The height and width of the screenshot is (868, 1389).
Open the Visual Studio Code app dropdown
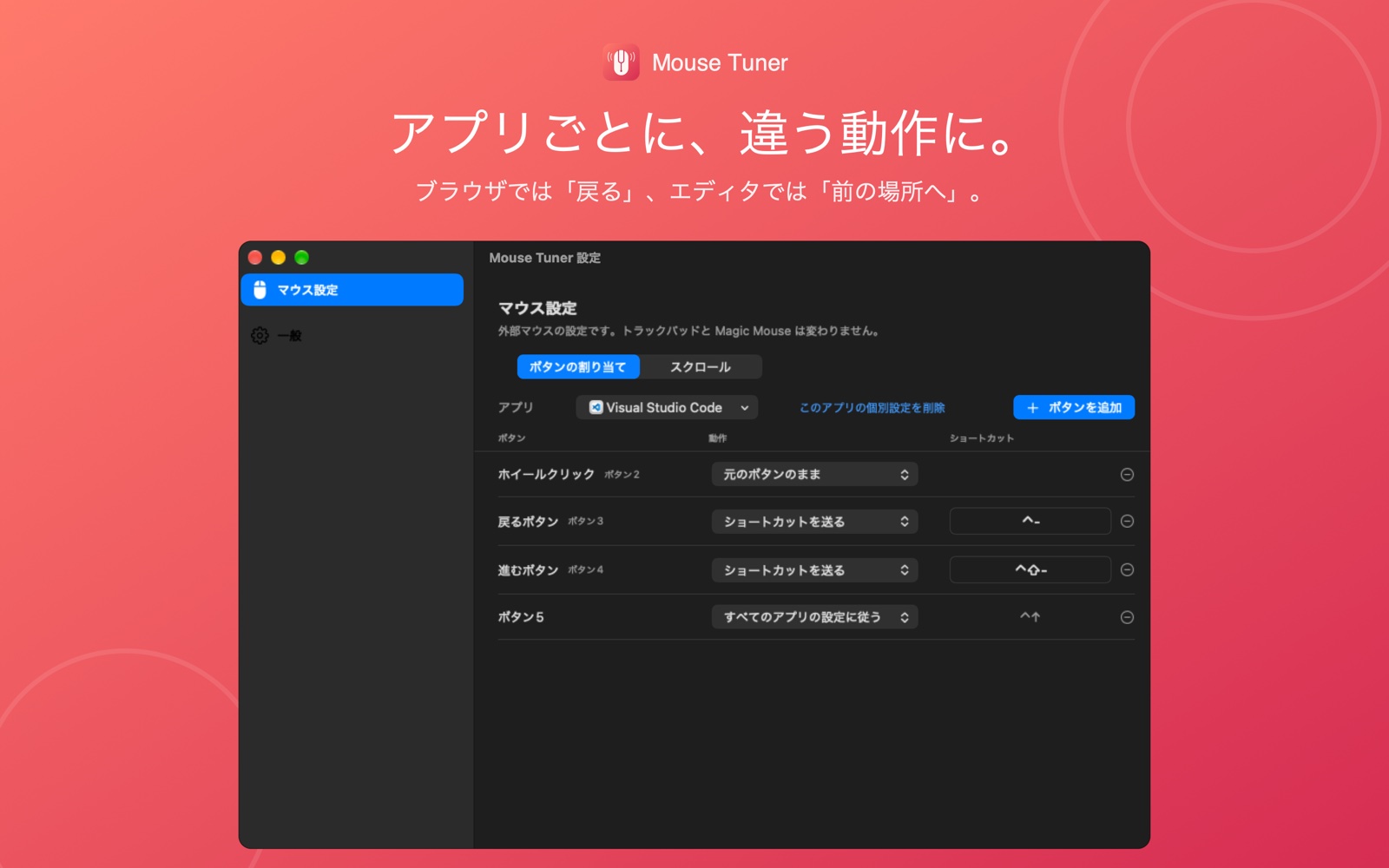pyautogui.click(x=667, y=407)
